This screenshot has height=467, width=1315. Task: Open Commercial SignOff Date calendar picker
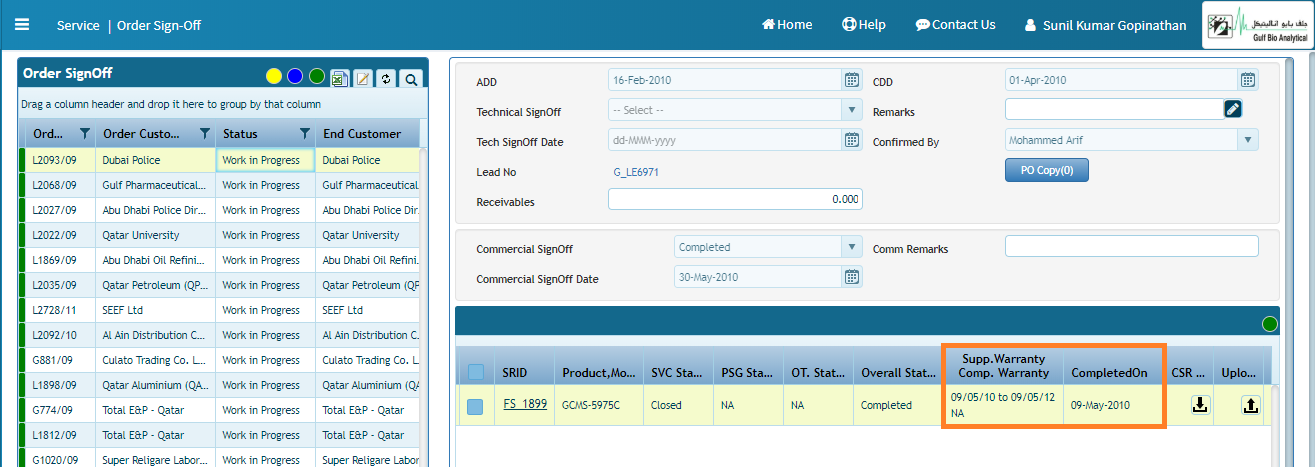pos(851,277)
